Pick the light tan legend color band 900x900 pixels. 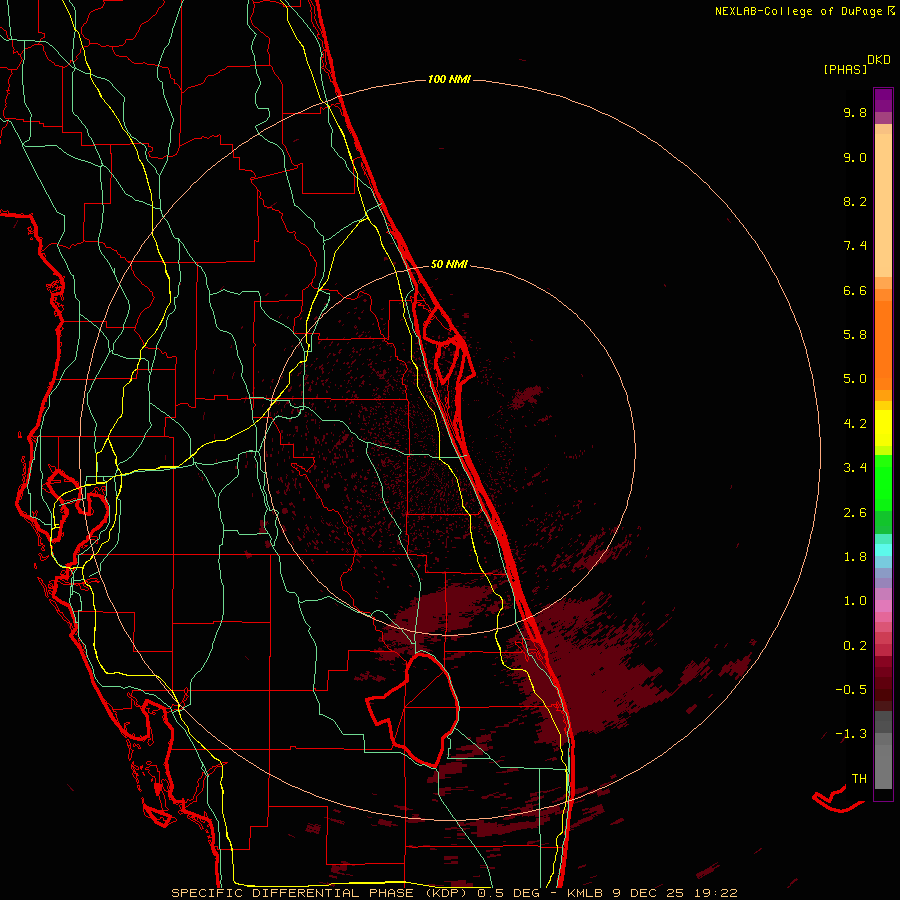tap(883, 205)
